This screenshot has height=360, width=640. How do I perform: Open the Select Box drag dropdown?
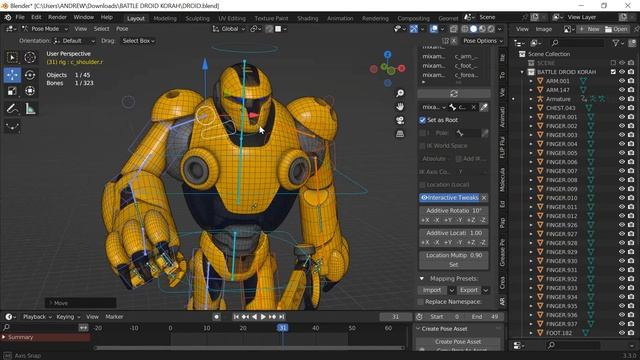(x=138, y=41)
